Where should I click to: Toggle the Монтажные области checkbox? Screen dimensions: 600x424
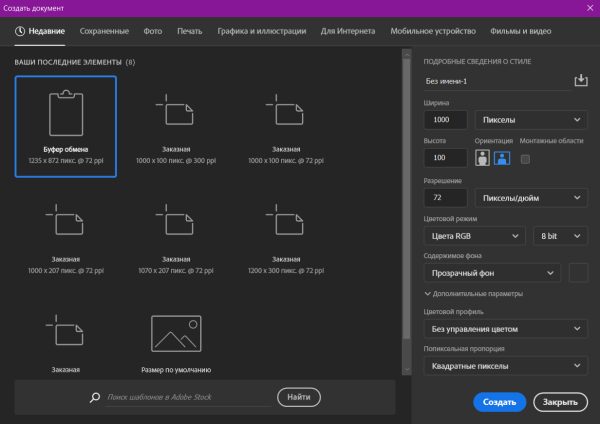[526, 158]
